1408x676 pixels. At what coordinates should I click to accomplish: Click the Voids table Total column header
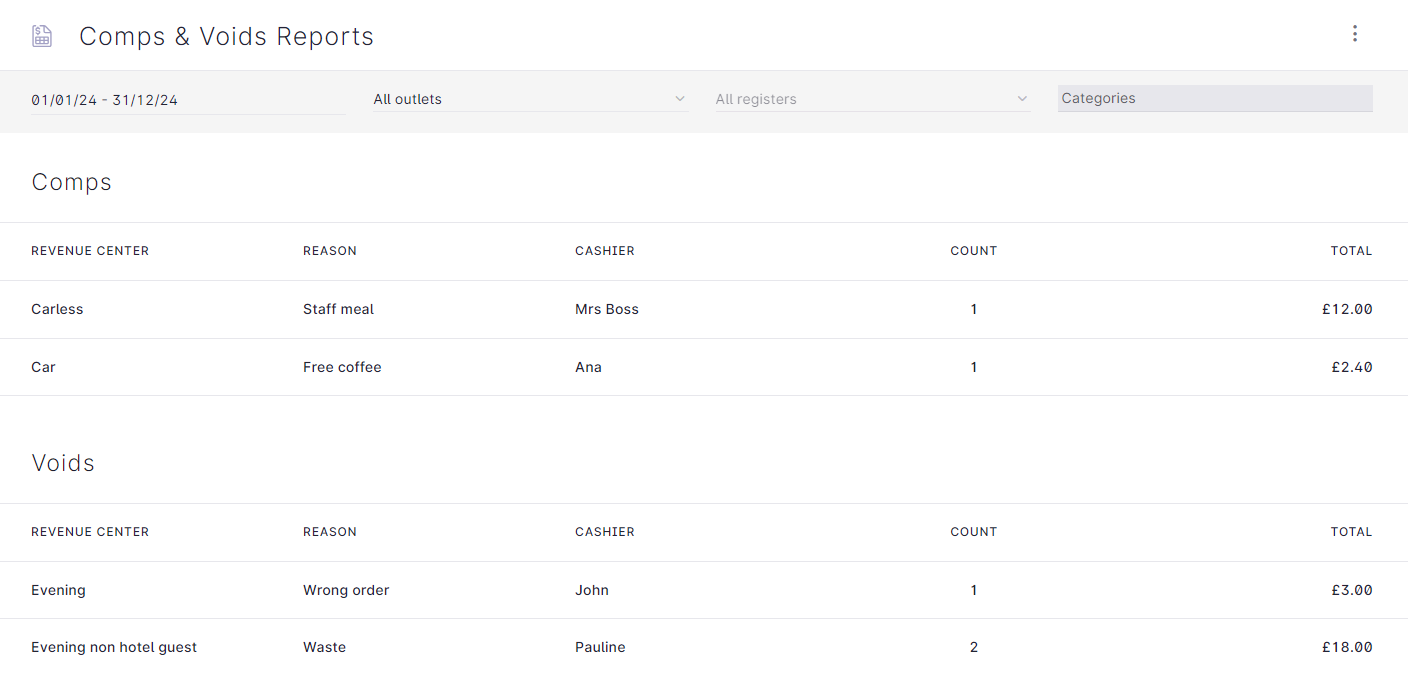[x=1351, y=532]
